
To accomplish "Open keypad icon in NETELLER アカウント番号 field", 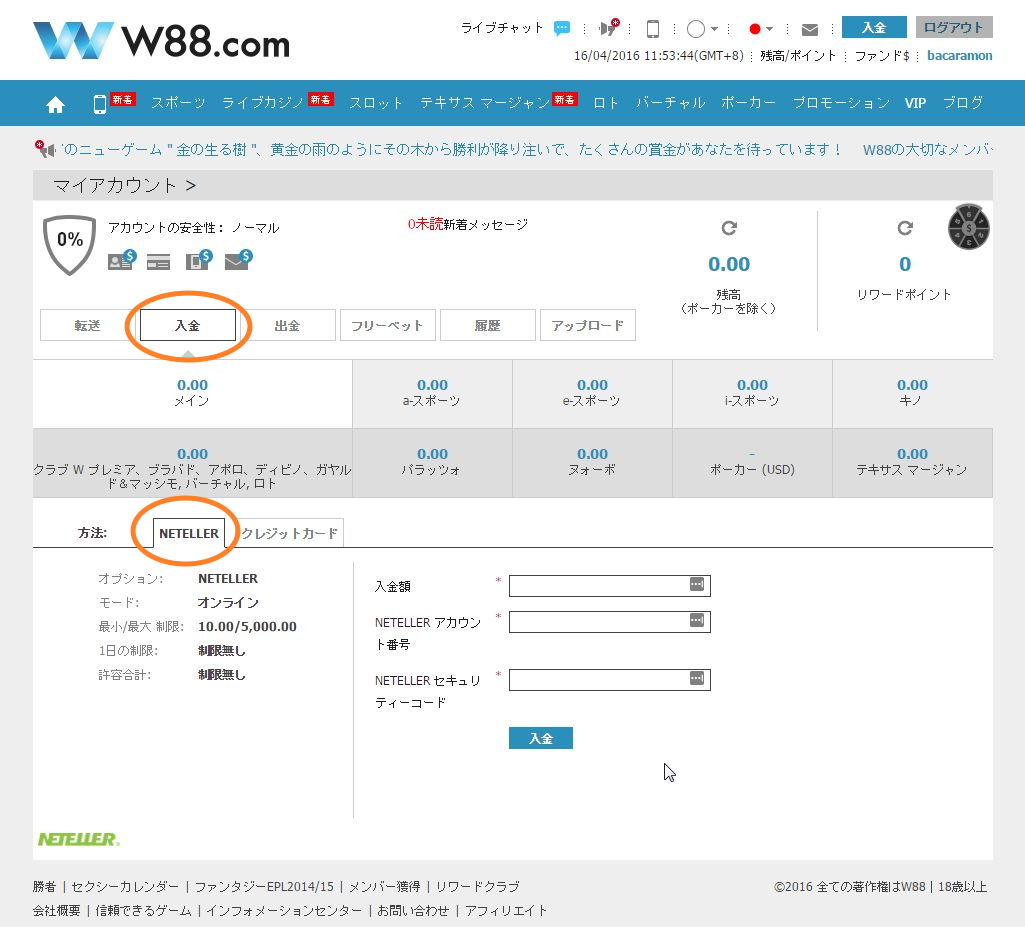I will click(x=697, y=620).
